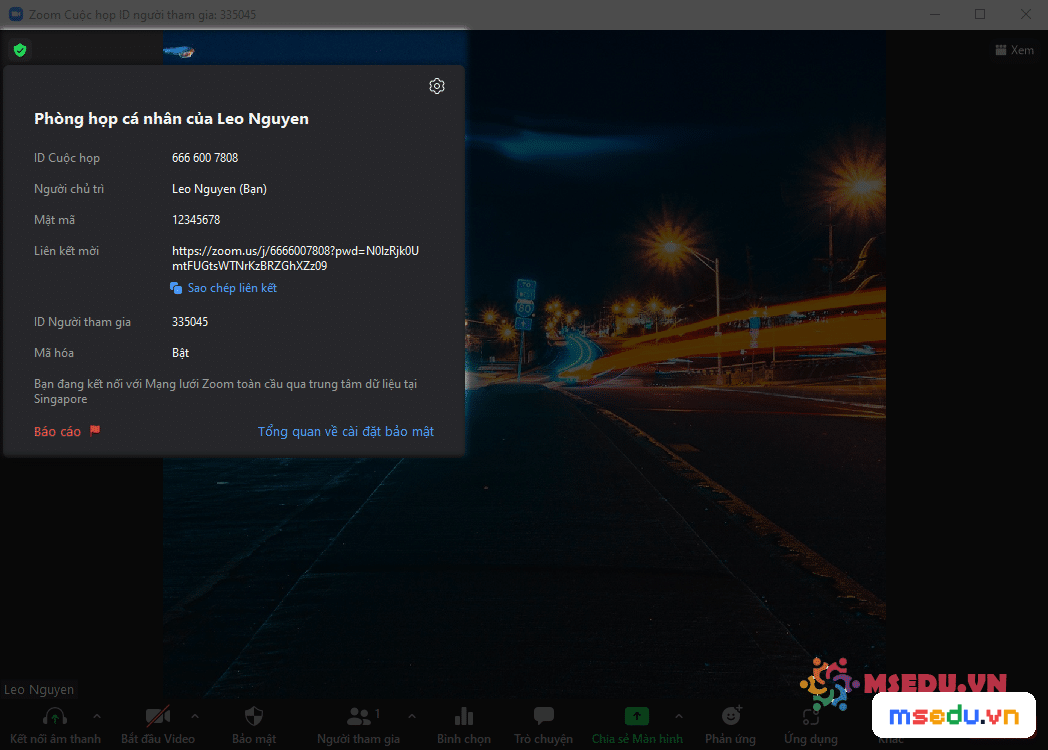
Task: Switch view with Xem button
Action: click(1015, 50)
